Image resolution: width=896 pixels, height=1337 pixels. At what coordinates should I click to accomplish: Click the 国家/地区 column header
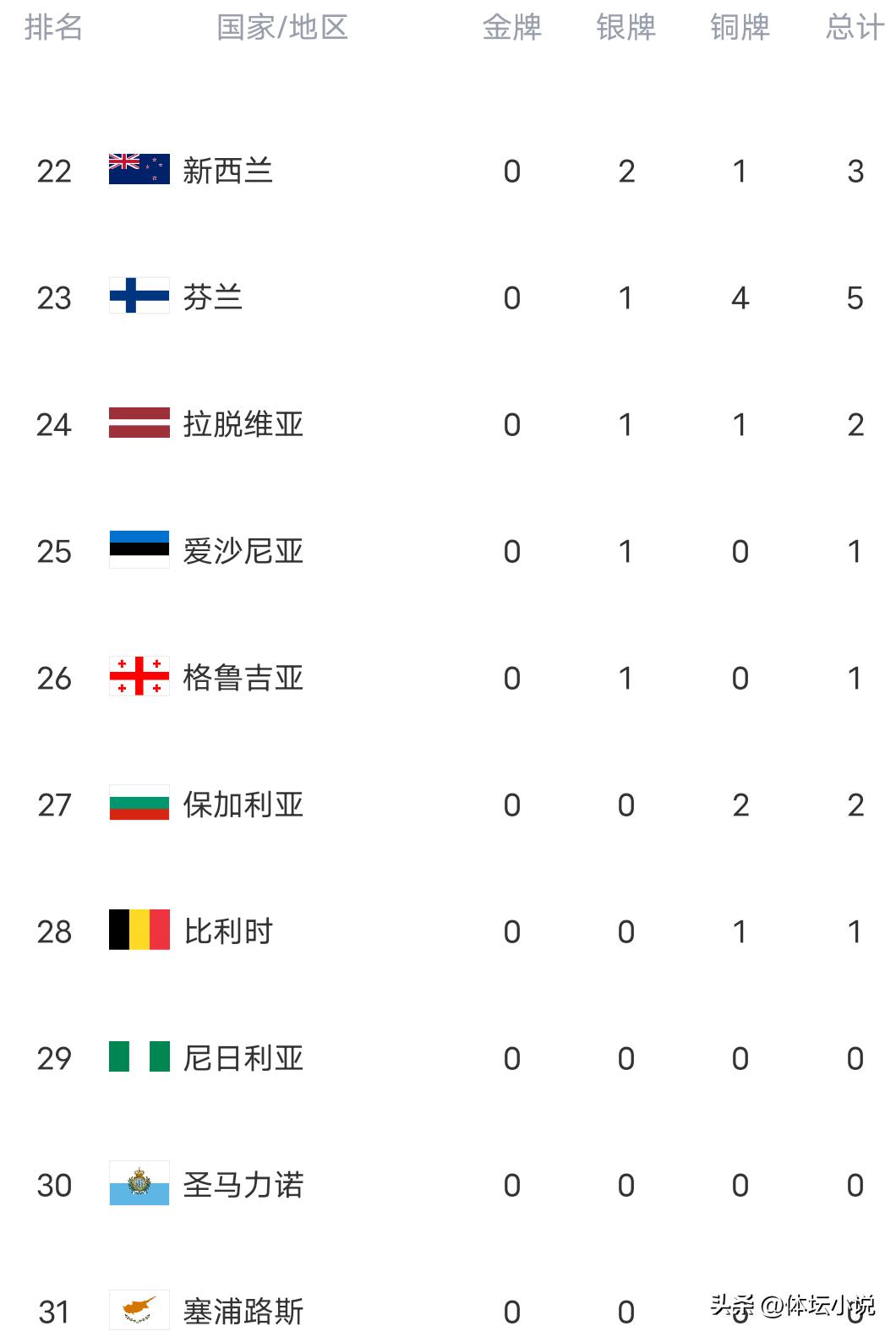coord(282,27)
